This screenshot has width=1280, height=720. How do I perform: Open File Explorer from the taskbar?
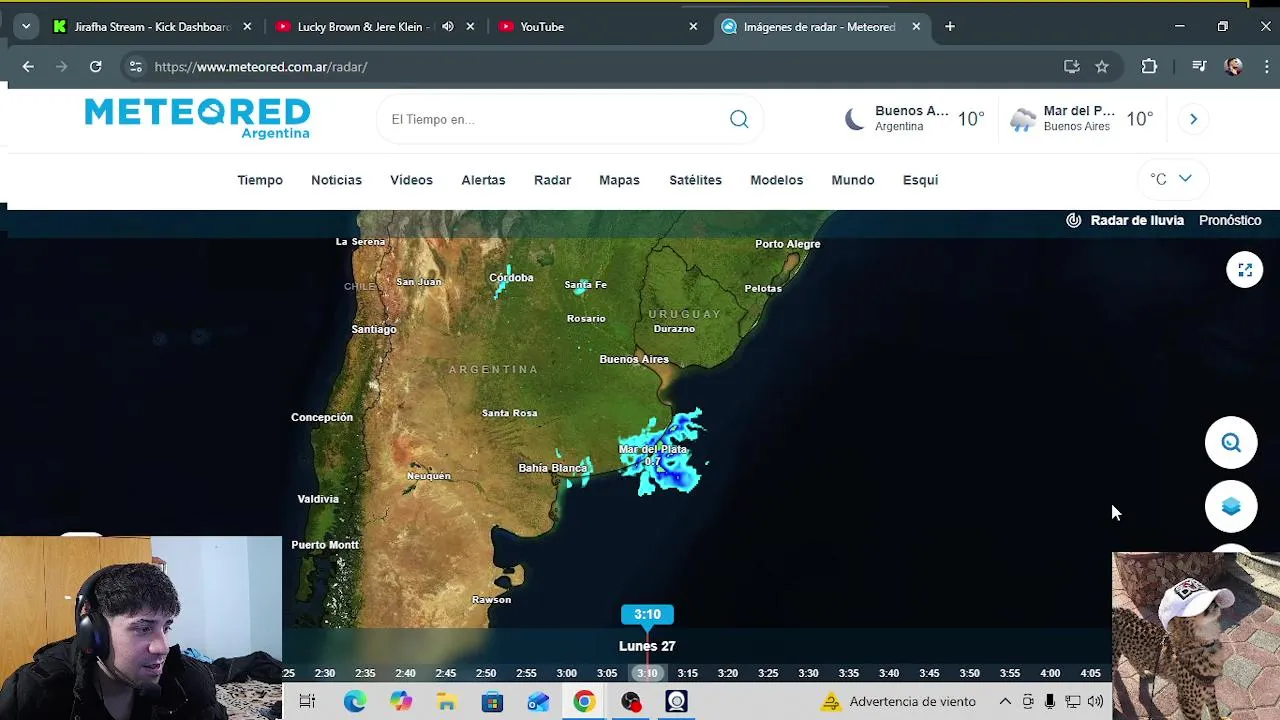click(446, 702)
